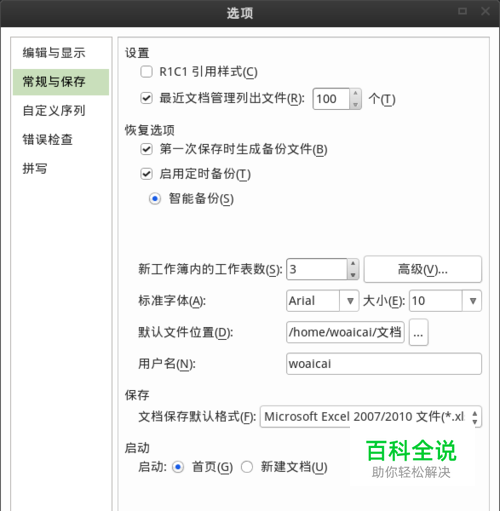This screenshot has height=511, width=500.
Task: Open the 高级(V)... advanced settings
Action: [x=423, y=269]
